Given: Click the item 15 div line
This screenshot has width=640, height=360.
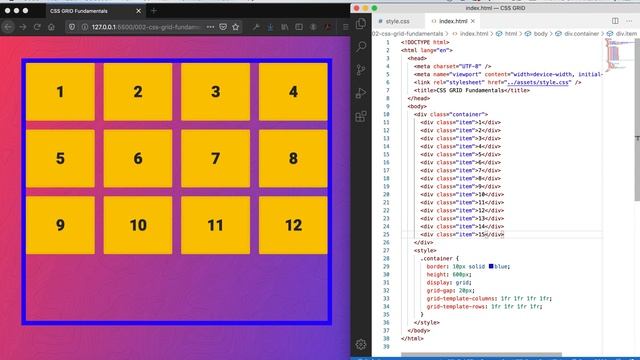Looking at the screenshot, I should (462, 234).
